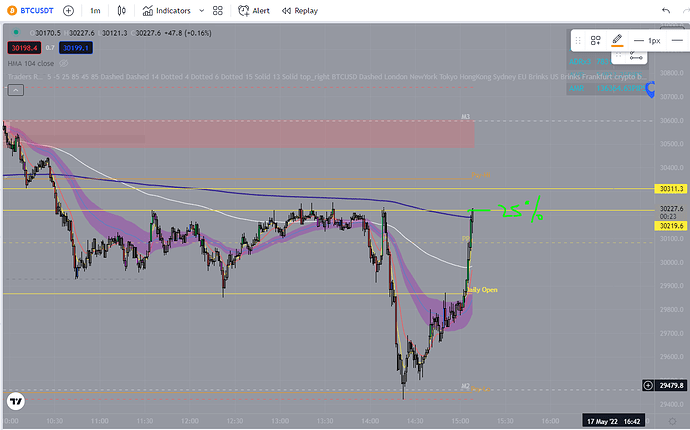Select the Psy-Hi level label
The width and height of the screenshot is (690, 430).
481,175
